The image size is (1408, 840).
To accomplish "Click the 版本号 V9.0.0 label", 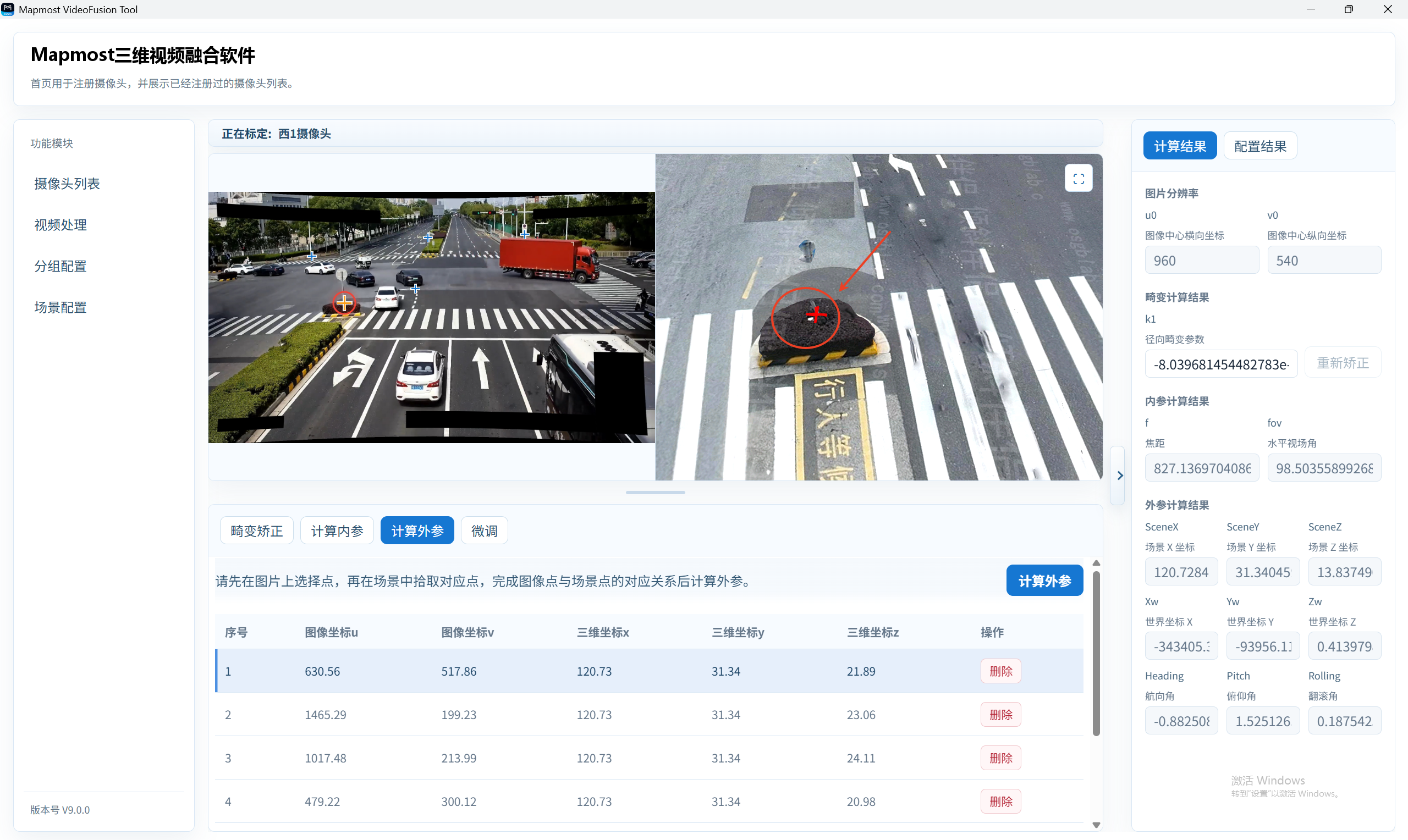I will [x=60, y=809].
